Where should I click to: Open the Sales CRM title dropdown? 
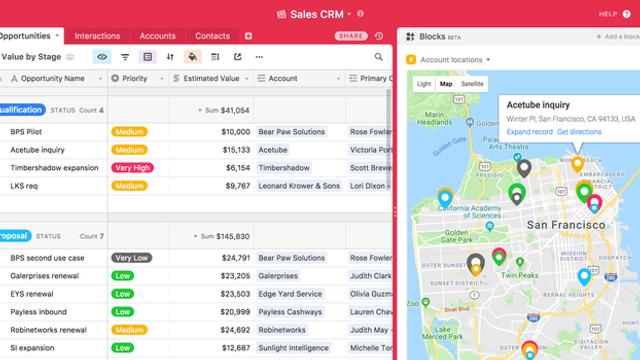(349, 14)
